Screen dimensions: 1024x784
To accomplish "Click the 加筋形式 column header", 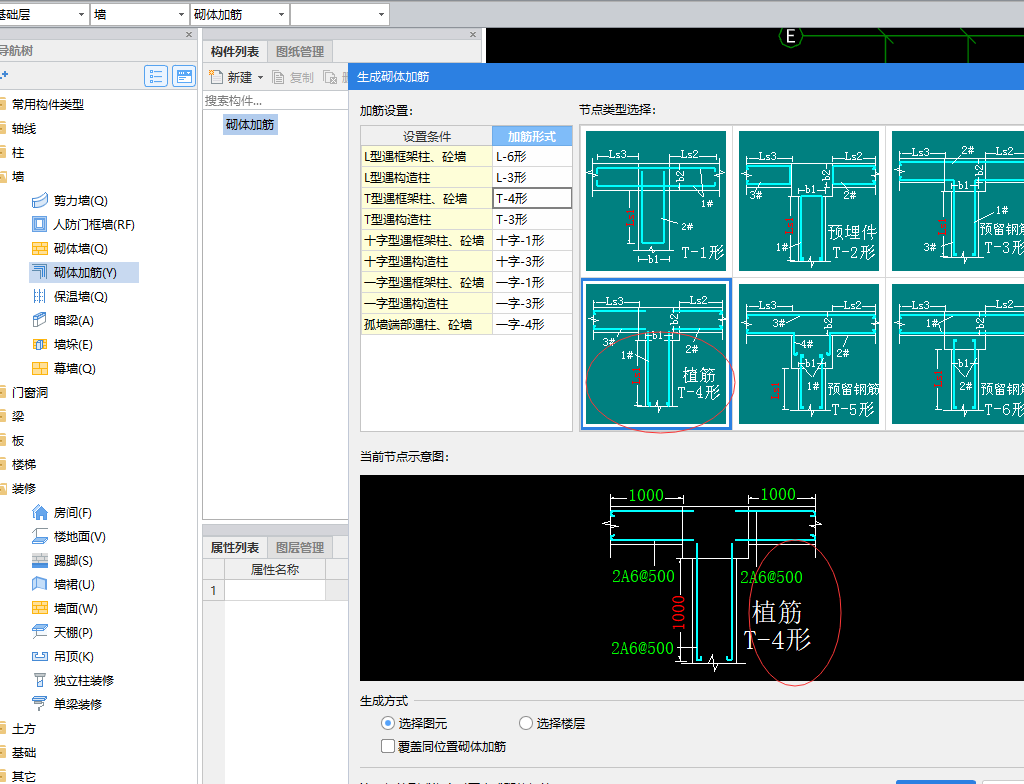I will (532, 136).
